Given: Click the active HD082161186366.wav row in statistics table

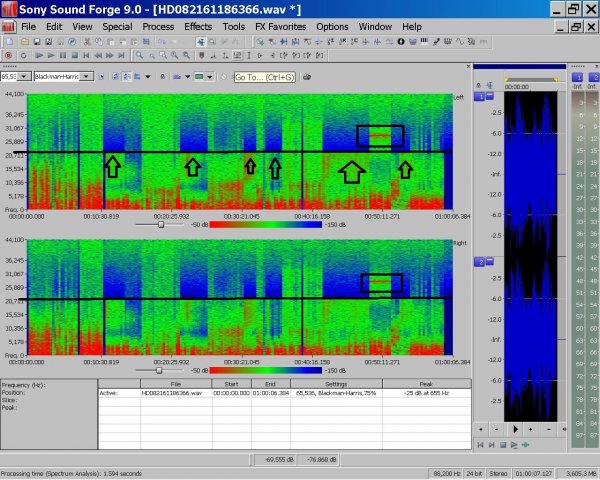Looking at the screenshot, I should pyautogui.click(x=170, y=393).
